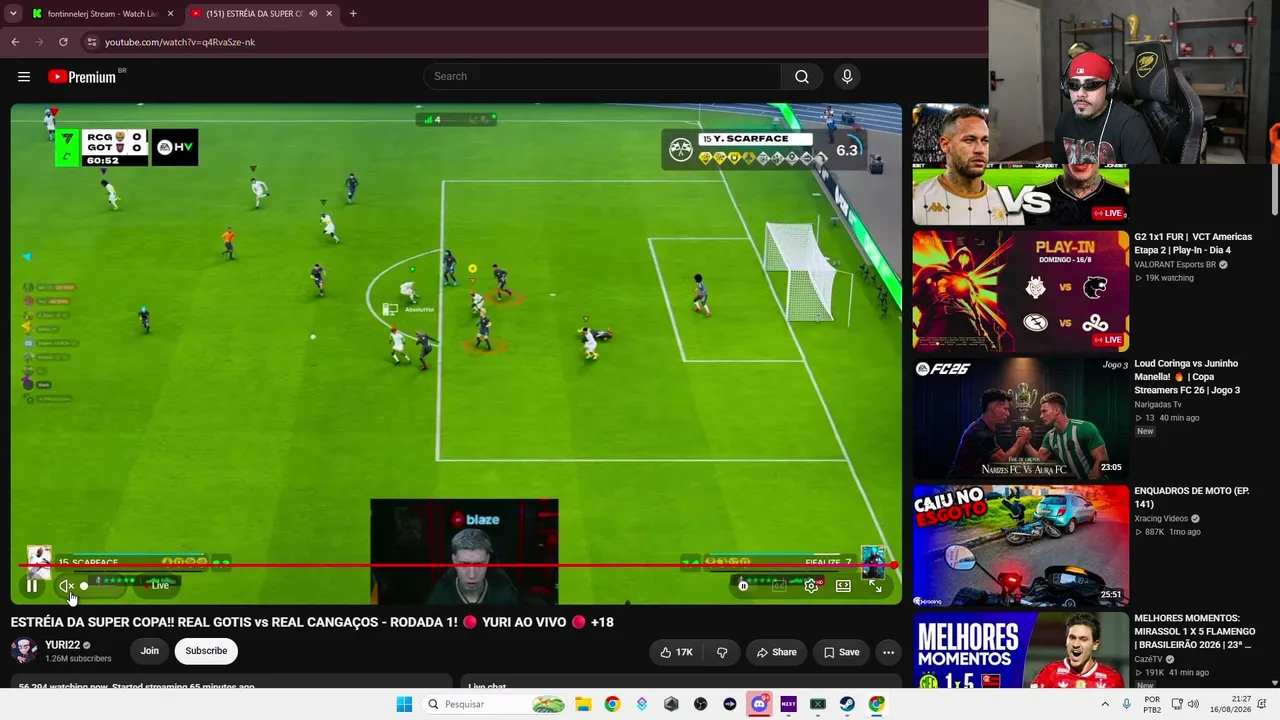Join the YURI22 channel membership
The width and height of the screenshot is (1280, 720).
pos(150,651)
